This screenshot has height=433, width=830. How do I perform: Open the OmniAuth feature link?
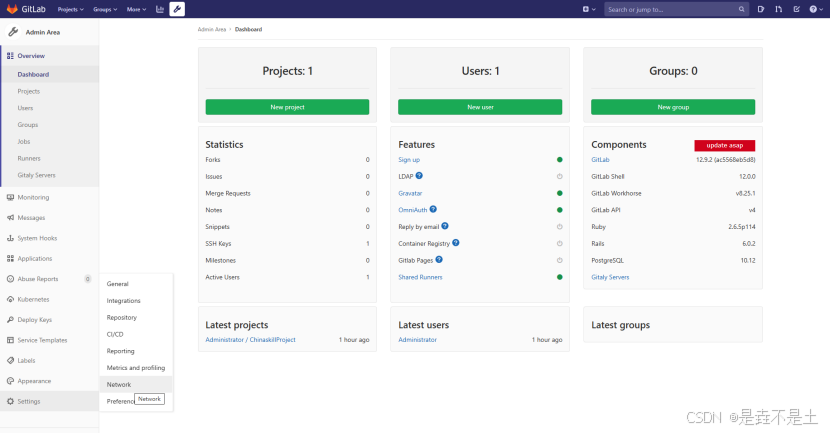pyautogui.click(x=412, y=210)
